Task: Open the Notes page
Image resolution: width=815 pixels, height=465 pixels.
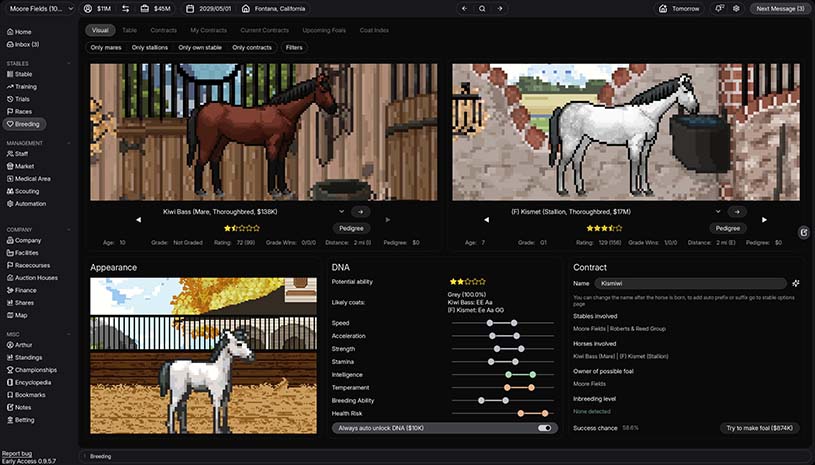Action: coord(19,407)
